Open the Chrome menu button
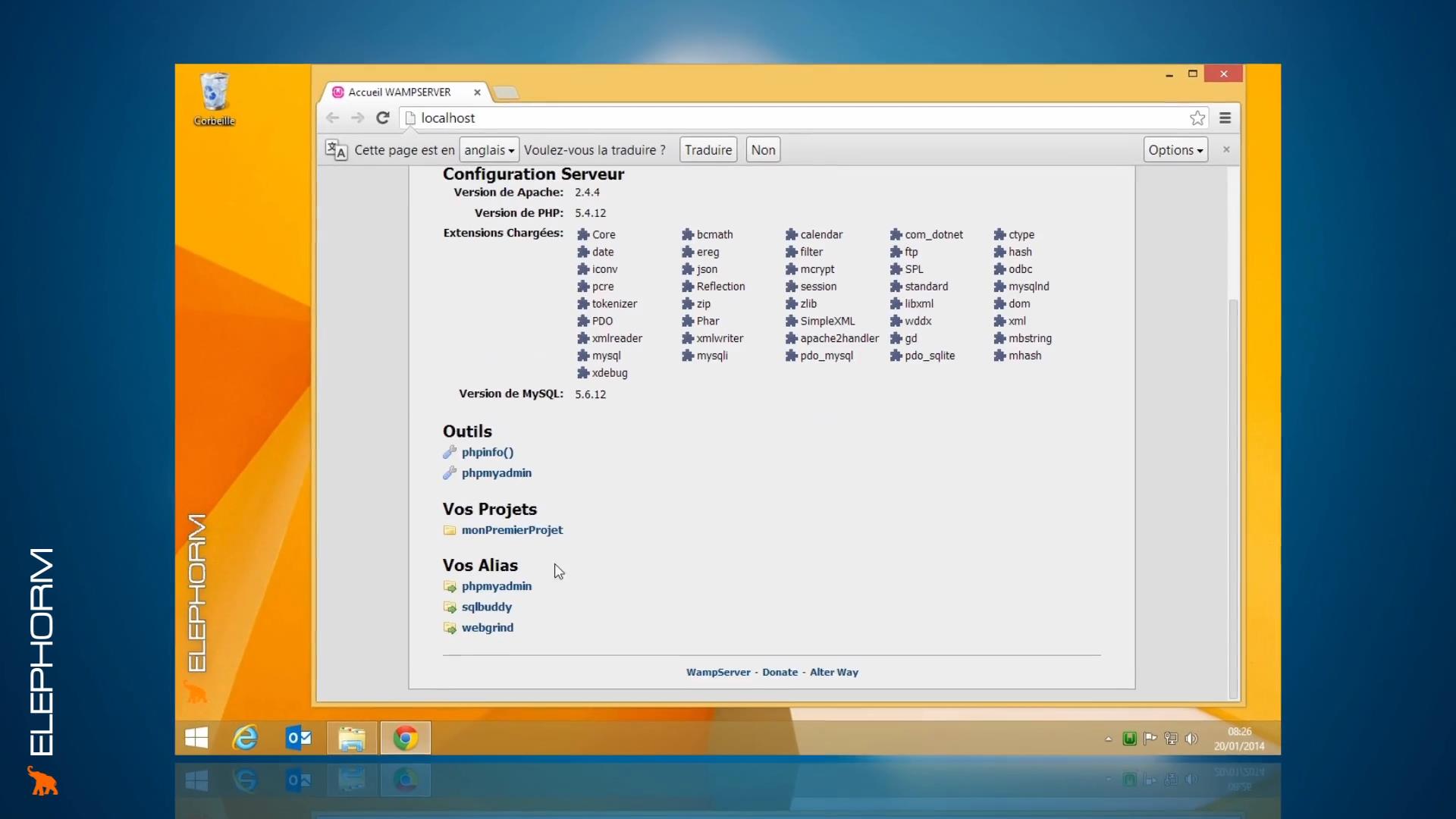The height and width of the screenshot is (819, 1456). [x=1225, y=118]
